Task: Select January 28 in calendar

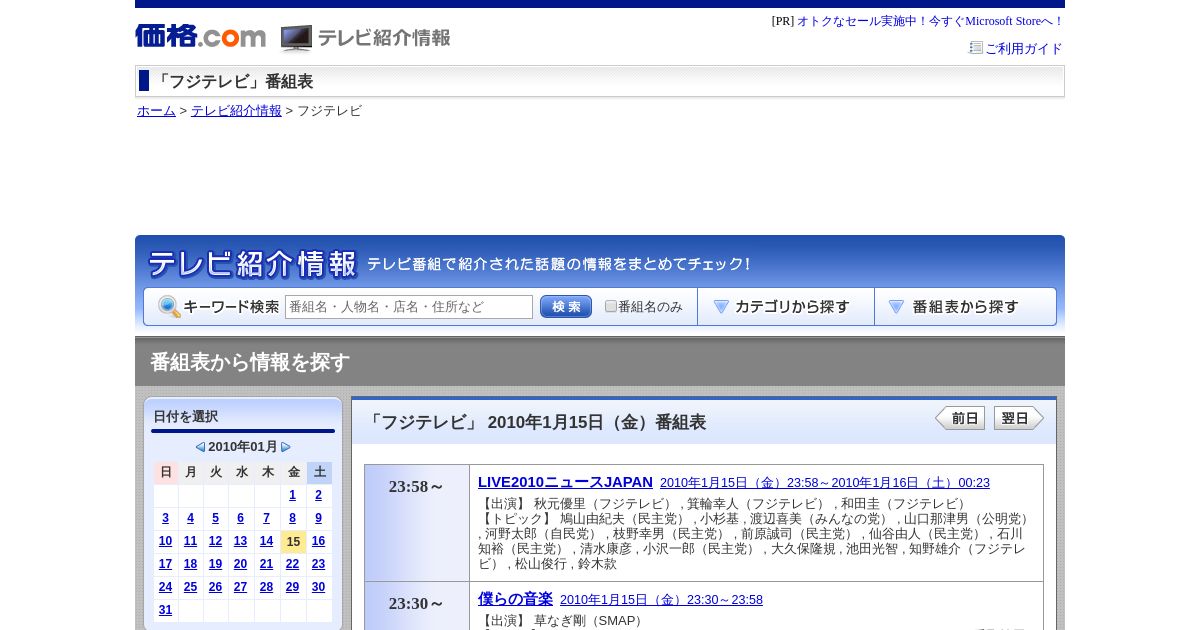Action: pos(266,587)
